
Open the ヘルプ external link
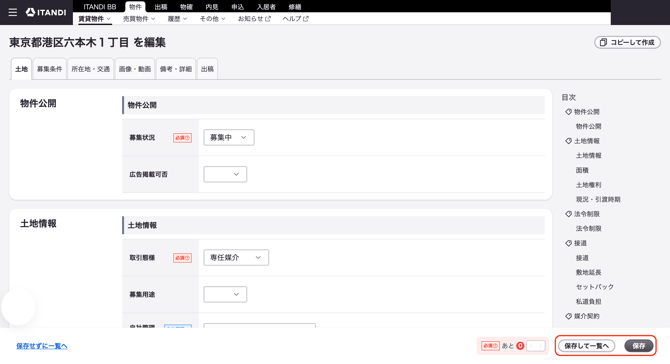coord(296,19)
